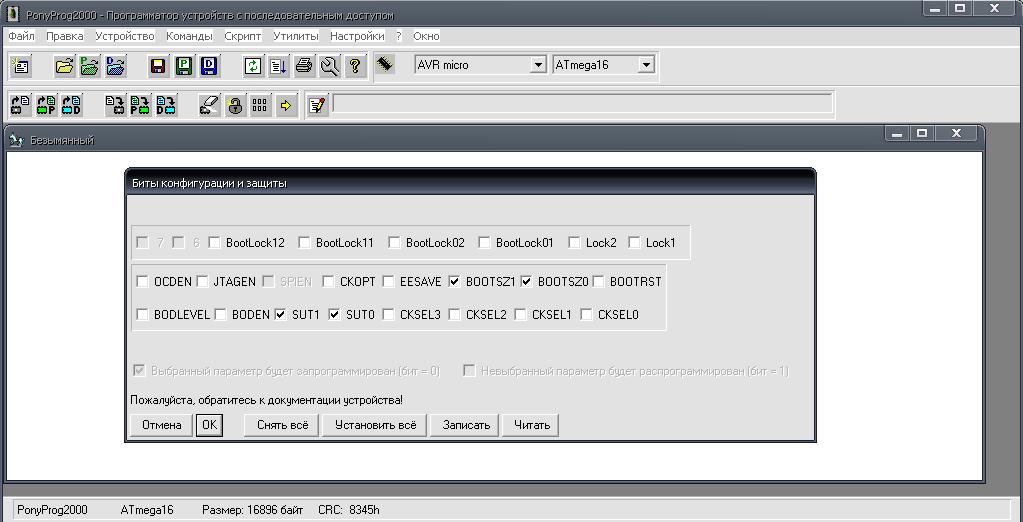
Task: Click the Снять всё button
Action: pyautogui.click(x=281, y=425)
